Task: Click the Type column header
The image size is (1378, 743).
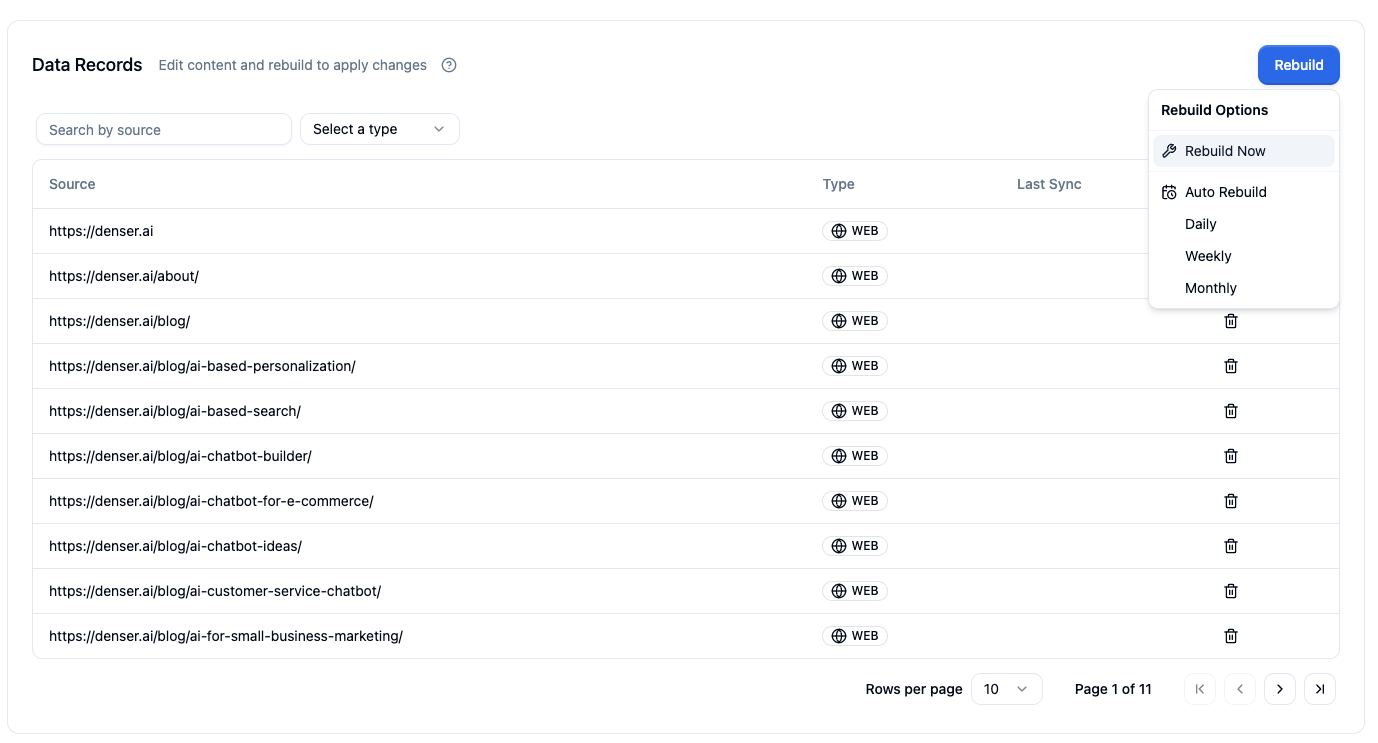Action: pos(839,184)
